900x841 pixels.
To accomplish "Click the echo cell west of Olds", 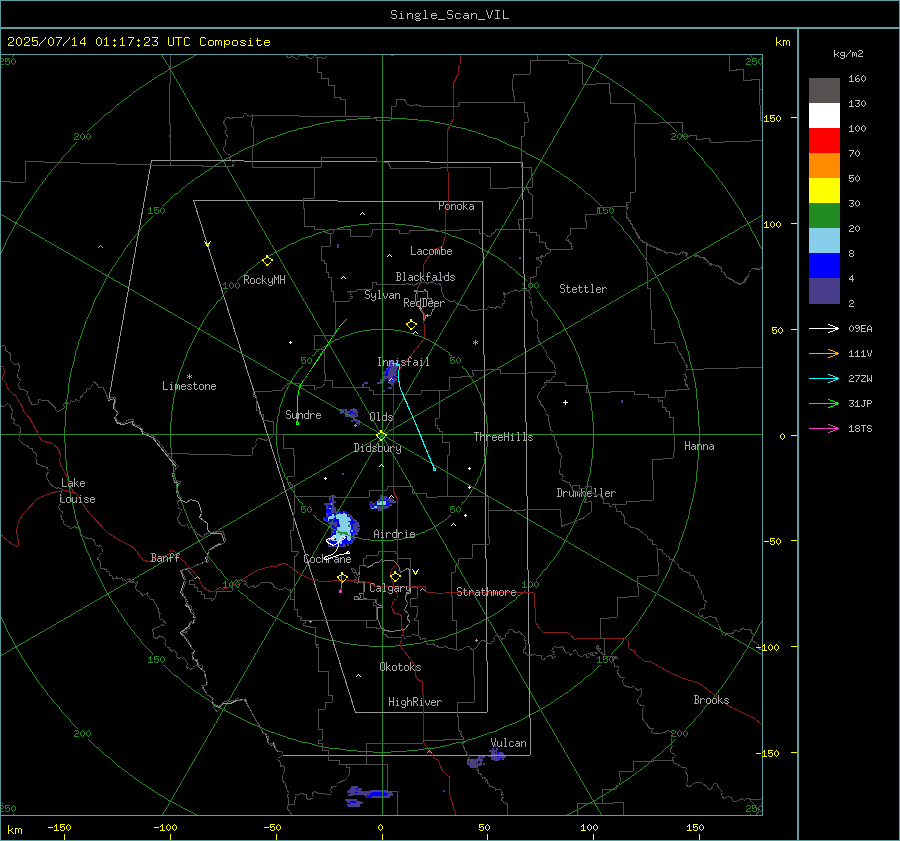I will point(350,414).
